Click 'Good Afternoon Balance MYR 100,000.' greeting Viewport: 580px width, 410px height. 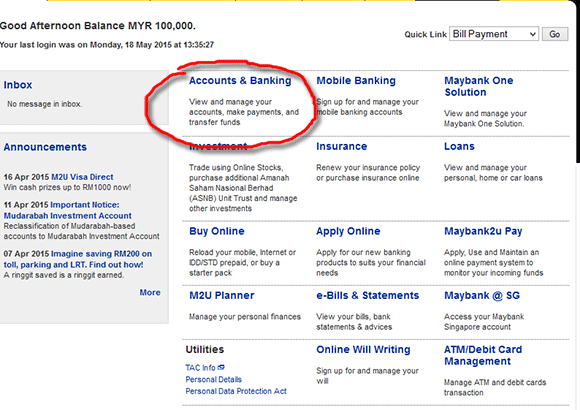pyautogui.click(x=98, y=26)
